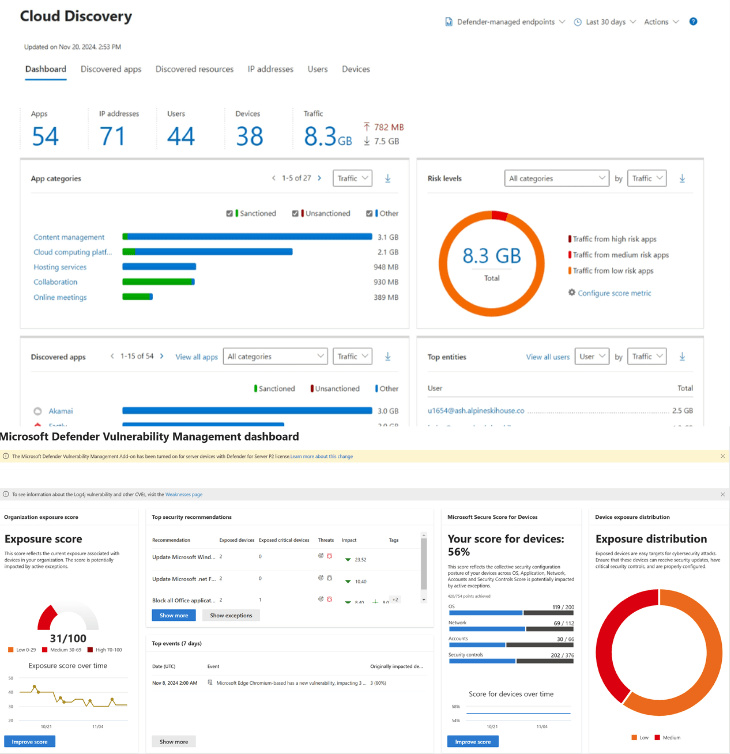Switch to the Discovered apps tab
The image size is (730, 754).
click(x=111, y=69)
